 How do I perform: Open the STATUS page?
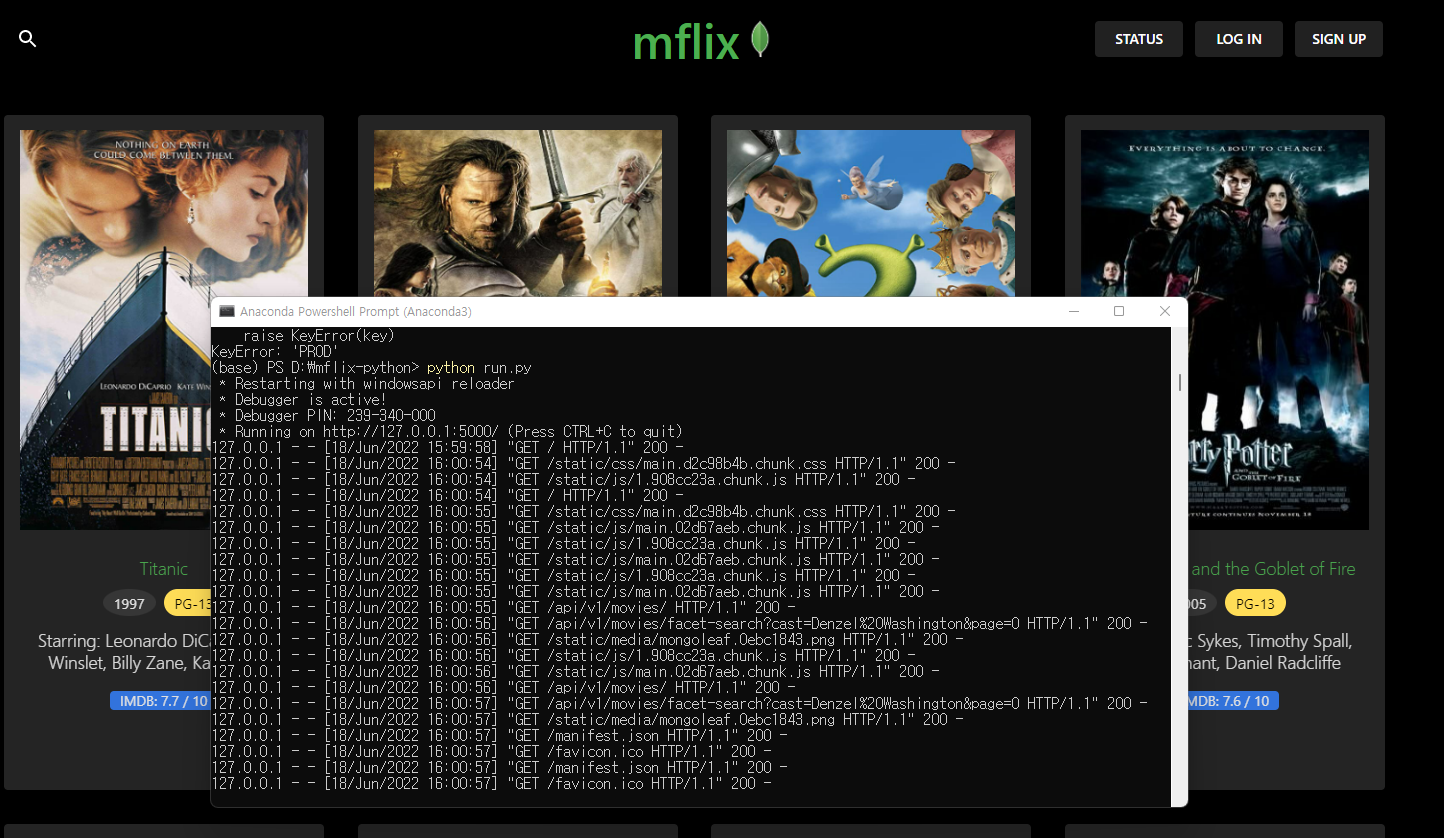point(1139,39)
